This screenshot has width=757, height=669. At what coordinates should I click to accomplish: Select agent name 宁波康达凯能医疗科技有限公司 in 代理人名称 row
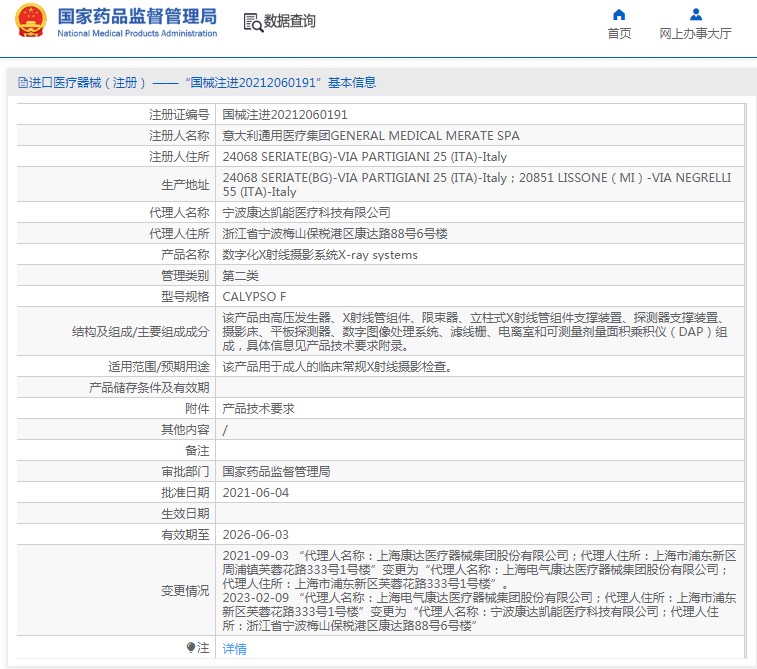(306, 212)
